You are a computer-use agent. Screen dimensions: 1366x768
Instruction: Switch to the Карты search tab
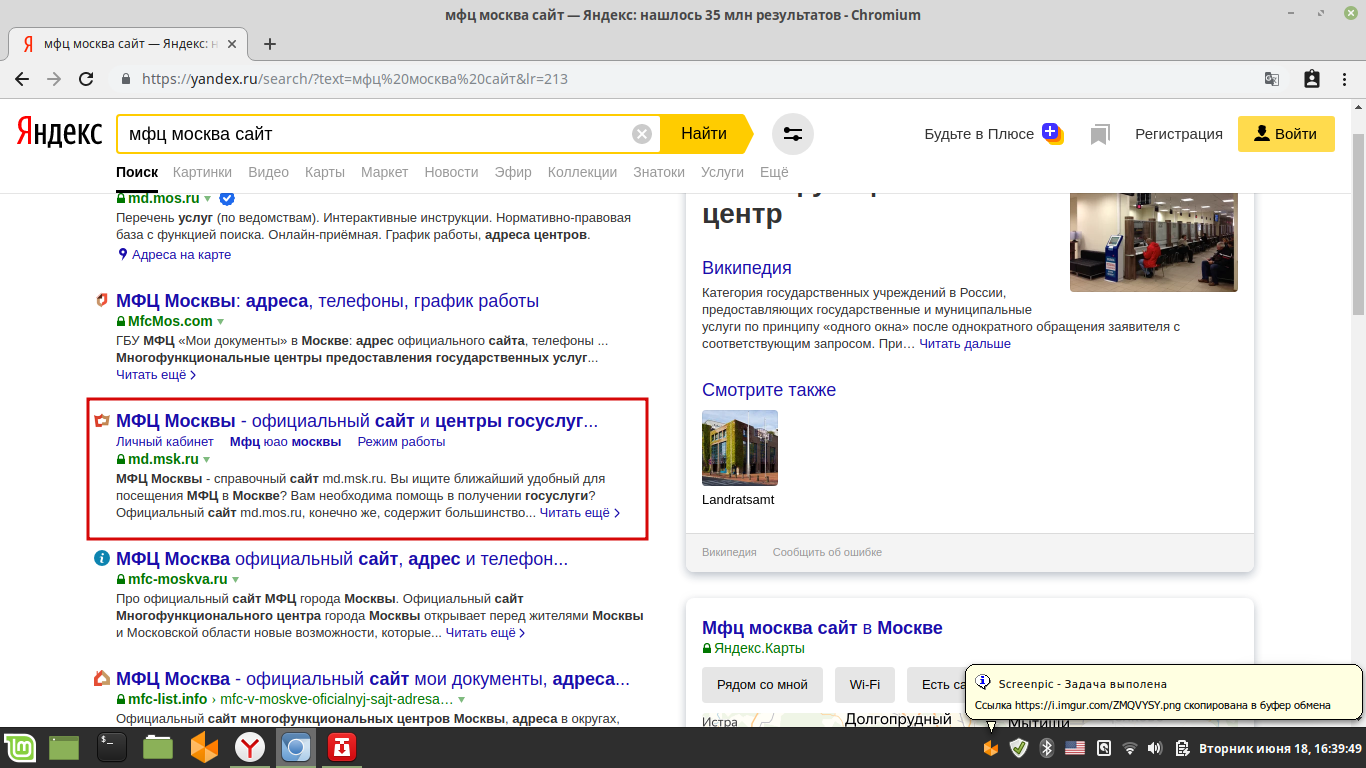[325, 172]
